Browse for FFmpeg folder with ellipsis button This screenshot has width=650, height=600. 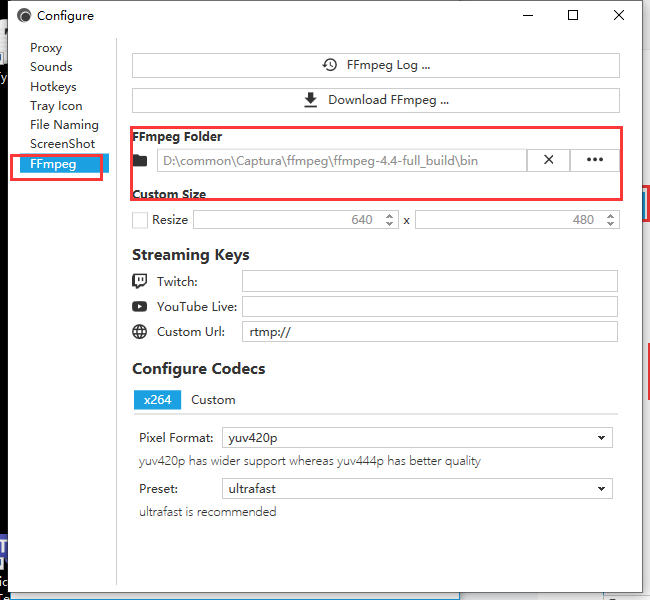click(595, 160)
